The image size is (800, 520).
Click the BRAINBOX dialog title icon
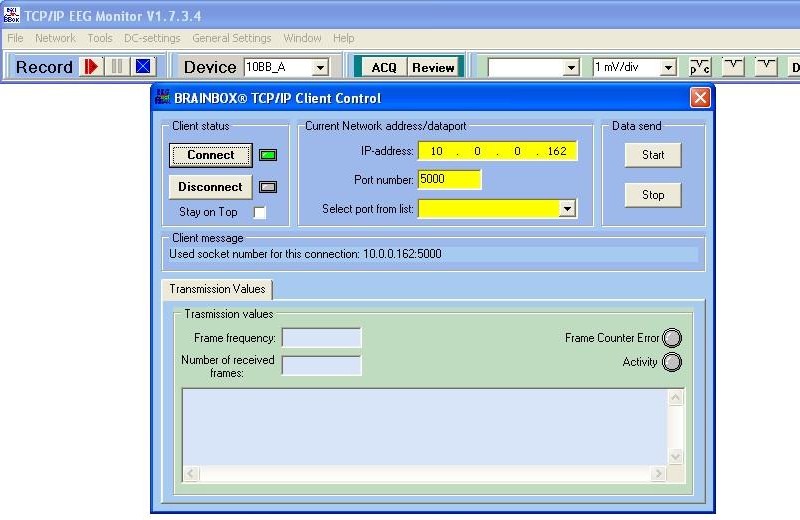163,97
